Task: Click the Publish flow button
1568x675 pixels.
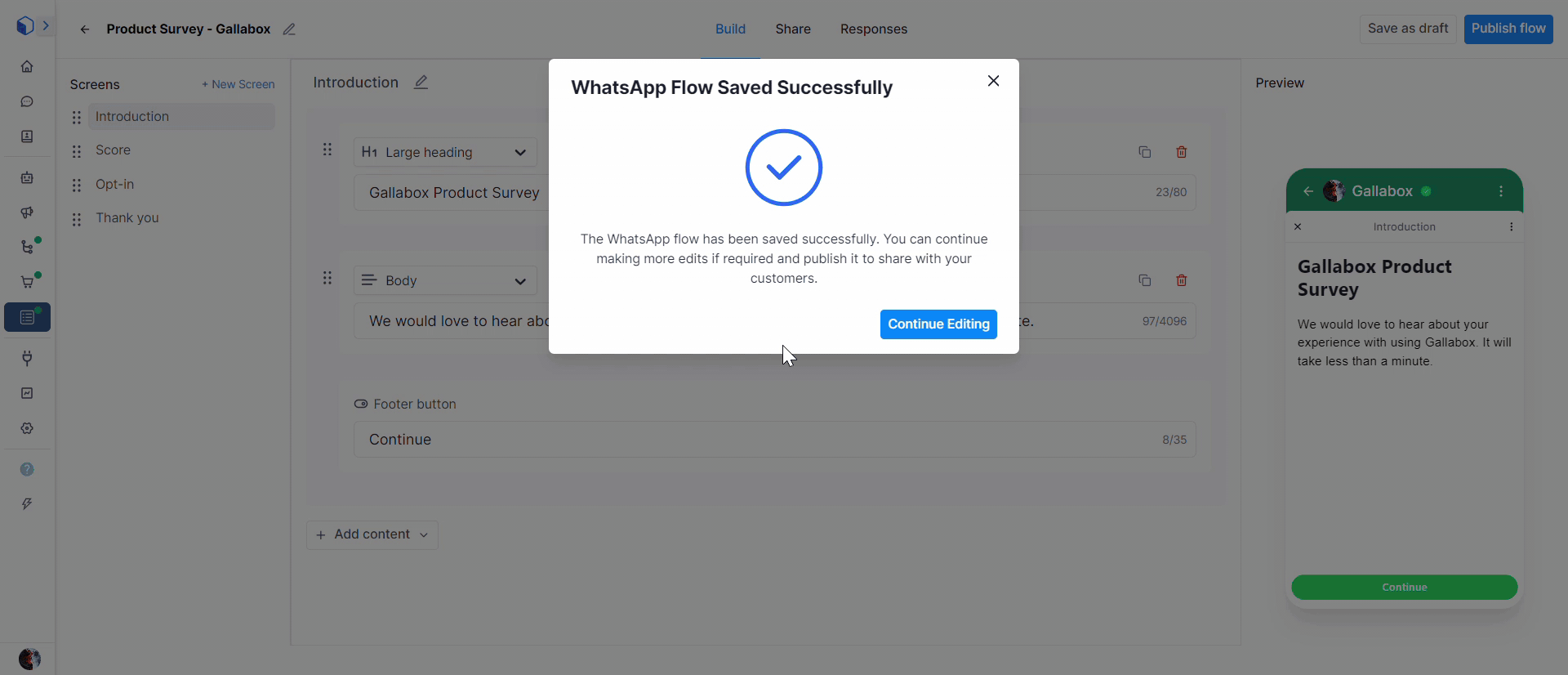Action: pos(1508,29)
